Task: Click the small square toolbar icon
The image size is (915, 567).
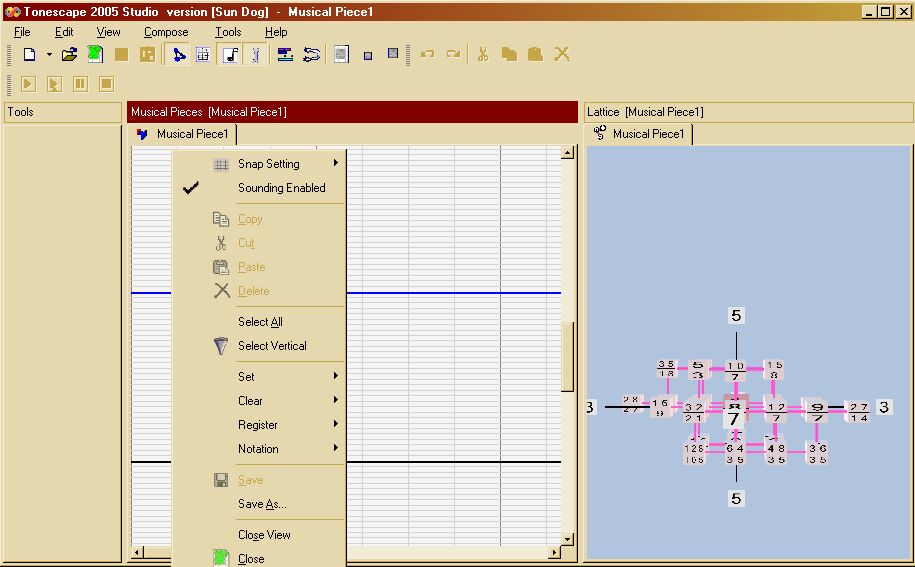Action: coord(368,56)
